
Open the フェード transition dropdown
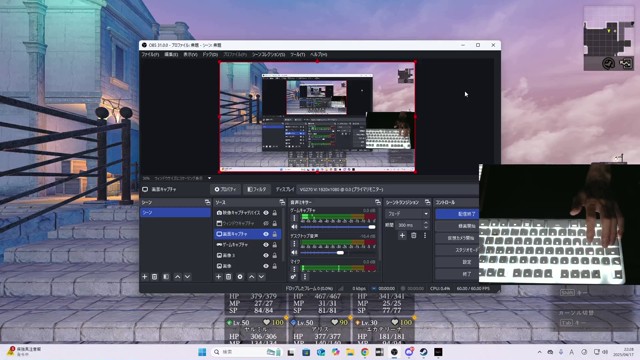407,213
